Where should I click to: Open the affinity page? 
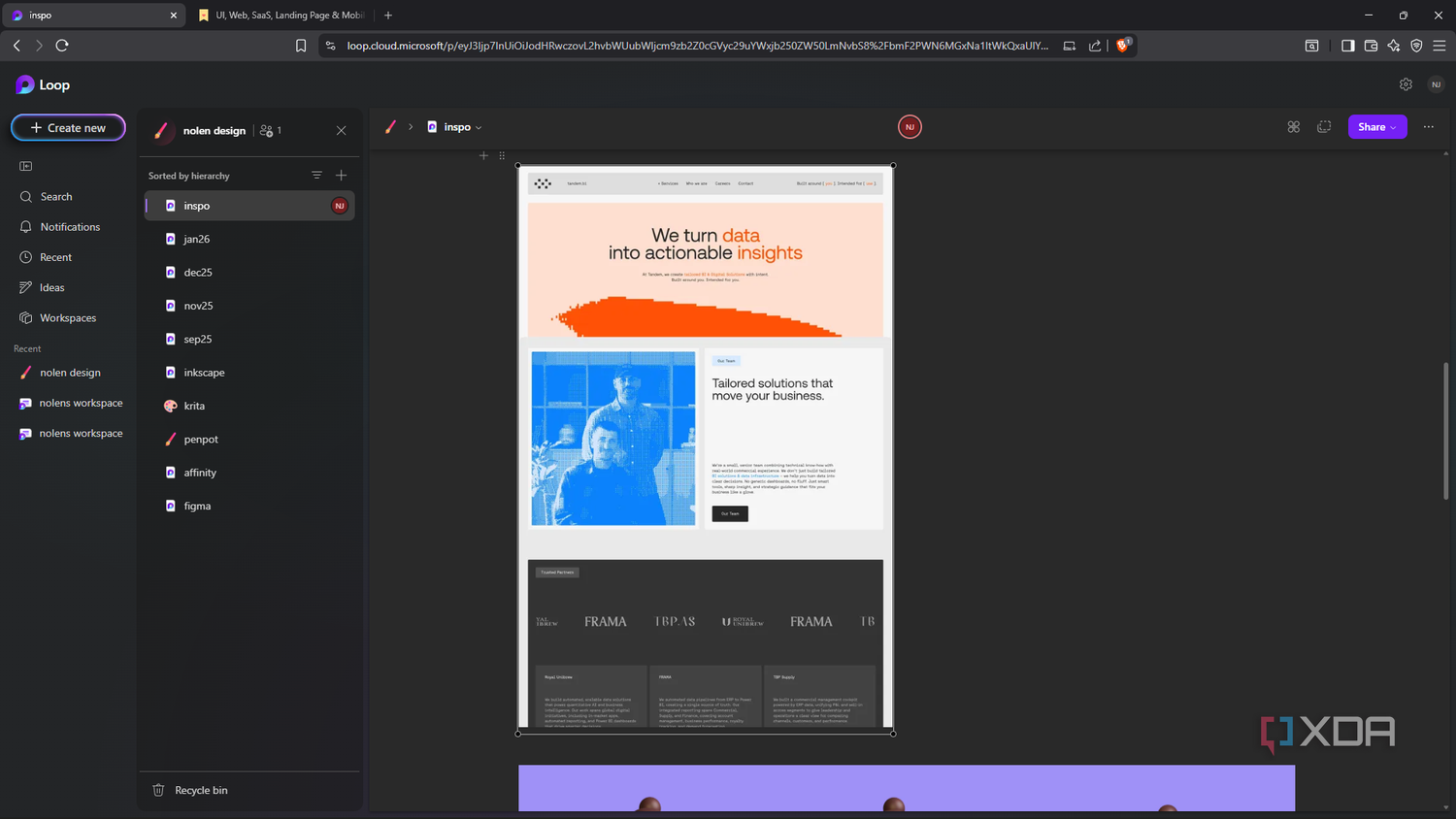pos(249,473)
